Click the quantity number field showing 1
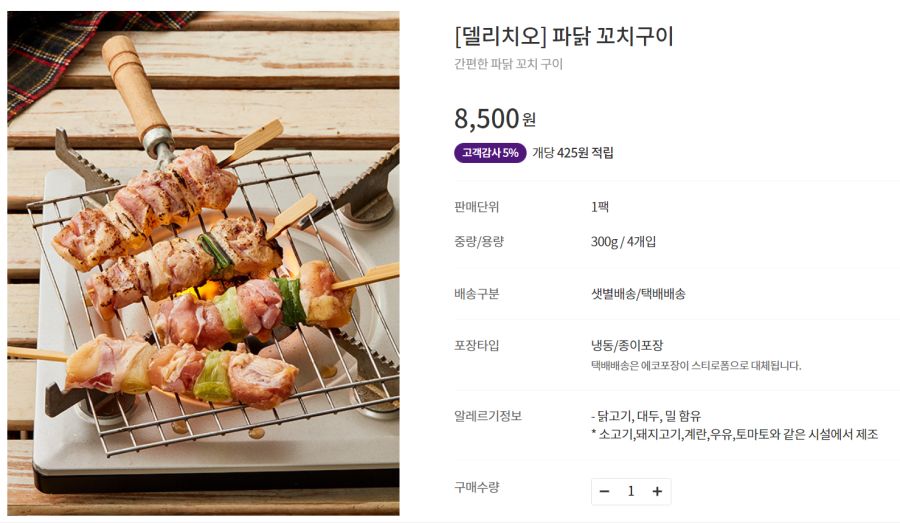 (x=631, y=491)
